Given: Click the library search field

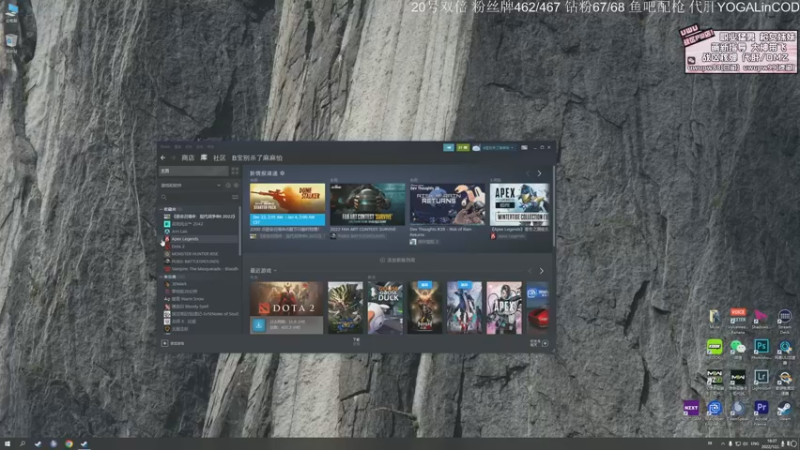Looking at the screenshot, I should (195, 197).
